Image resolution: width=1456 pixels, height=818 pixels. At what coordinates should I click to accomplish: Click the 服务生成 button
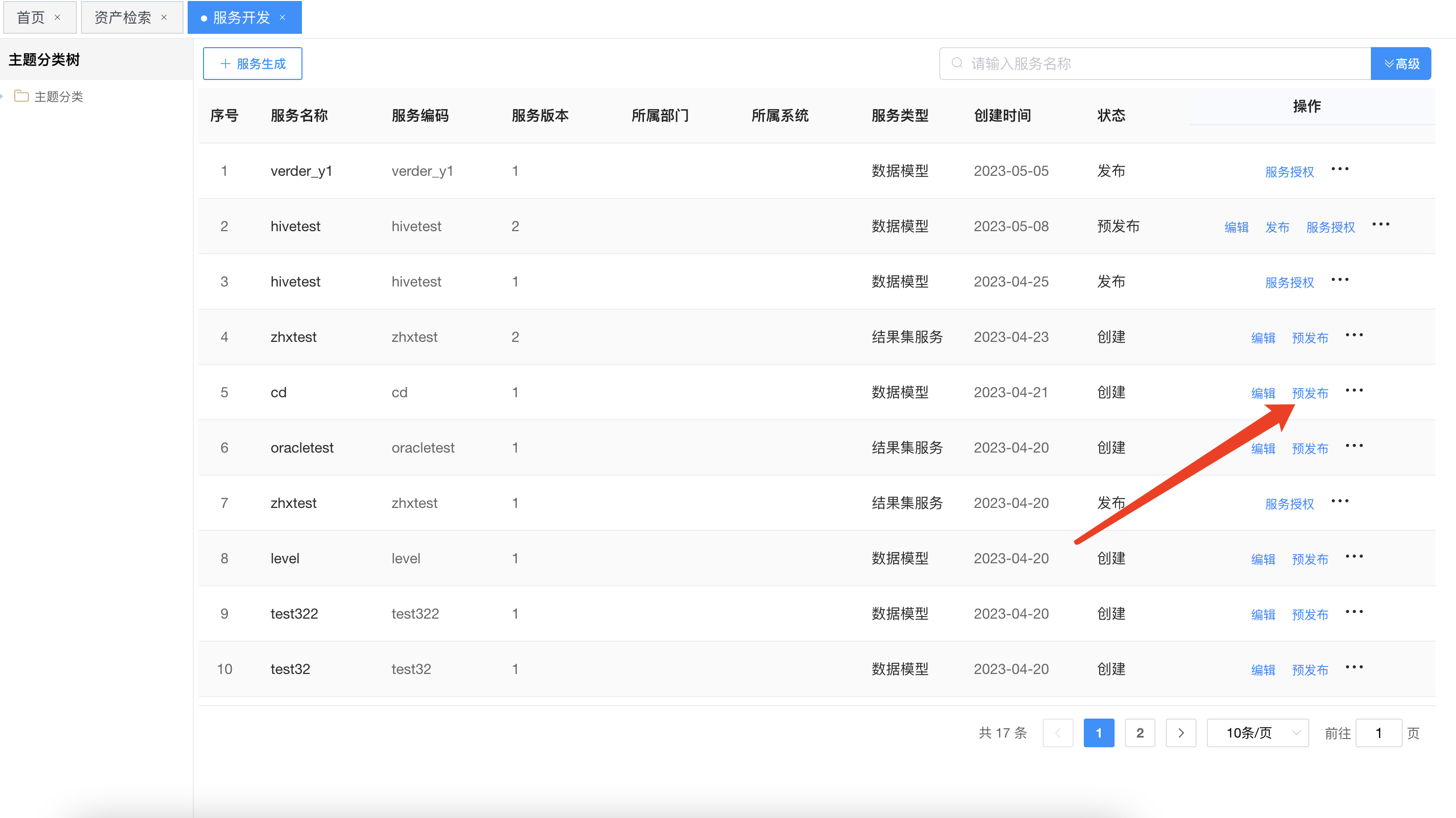pos(252,63)
